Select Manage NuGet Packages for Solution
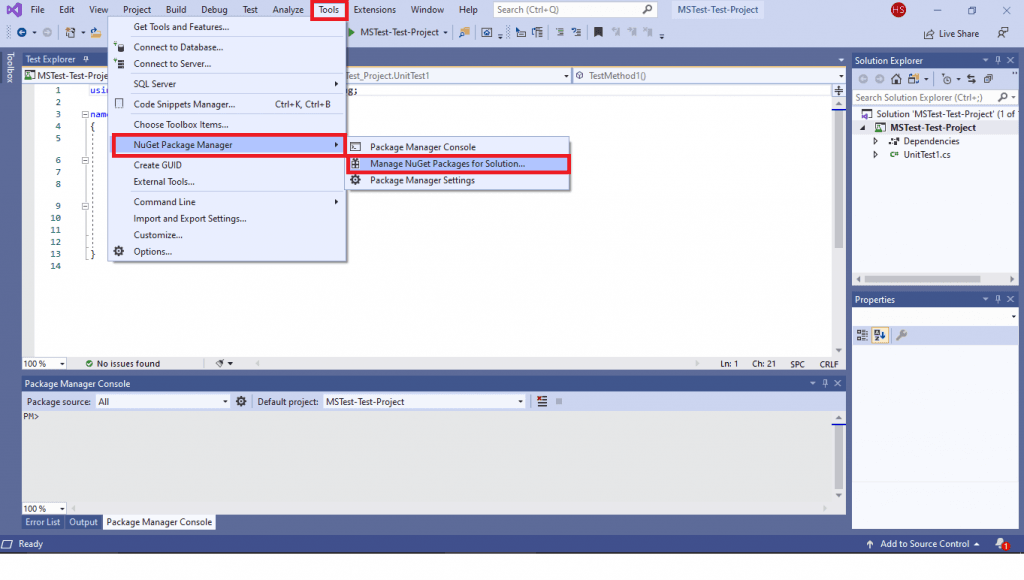1024x580 pixels. click(x=449, y=163)
